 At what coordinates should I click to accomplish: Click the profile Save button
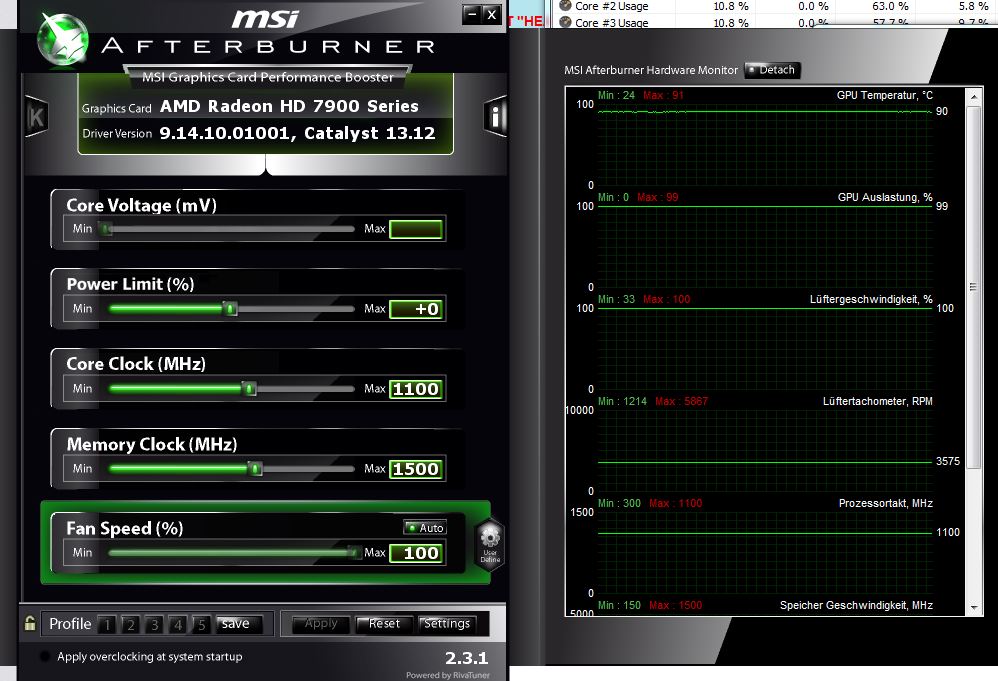click(238, 624)
